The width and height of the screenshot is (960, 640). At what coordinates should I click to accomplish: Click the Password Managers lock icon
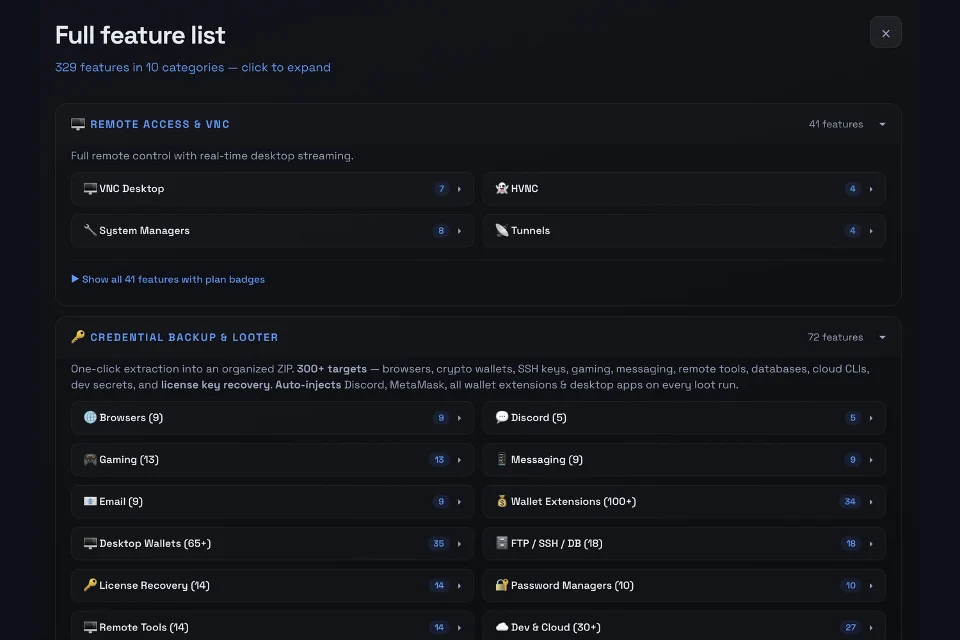(x=502, y=585)
